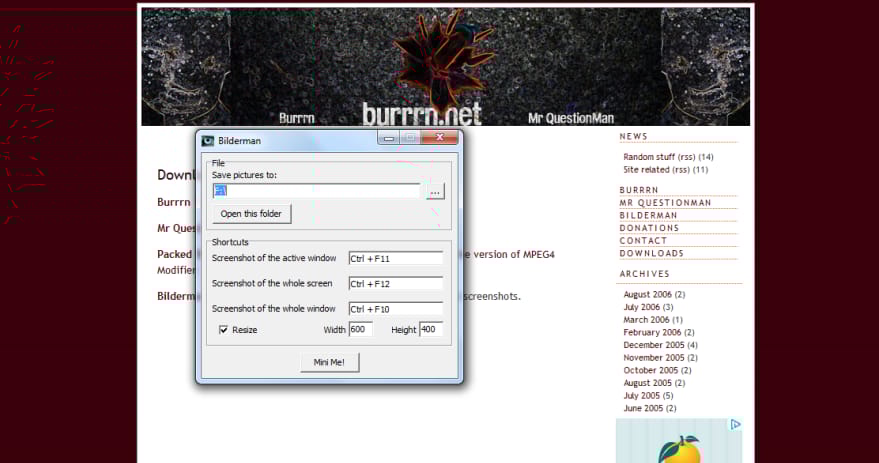Viewport: 879px width, 463px height.
Task: Open the DOWNLOADS sidebar menu item
Action: [652, 253]
